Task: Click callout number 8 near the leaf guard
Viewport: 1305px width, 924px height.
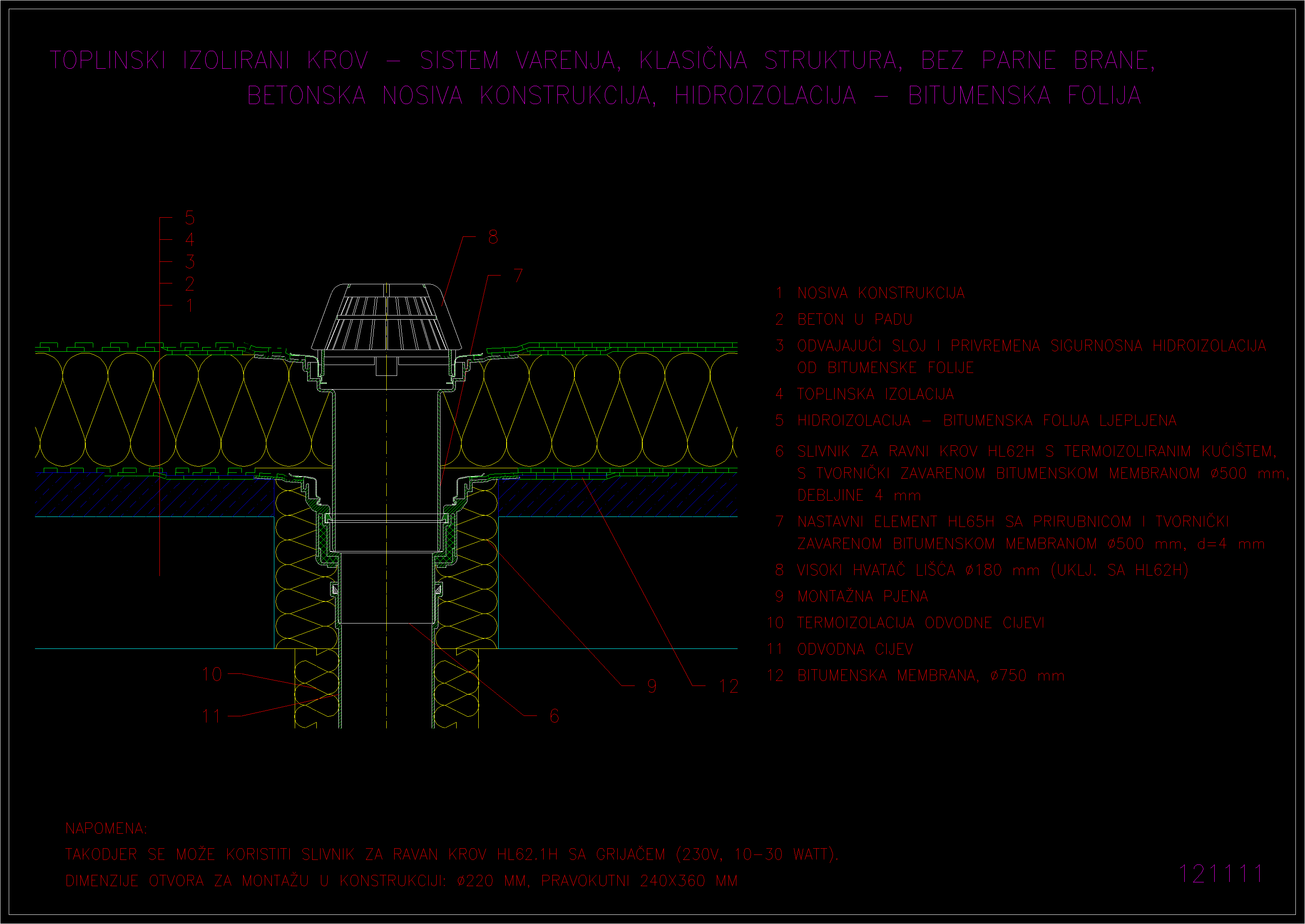Action: point(492,237)
